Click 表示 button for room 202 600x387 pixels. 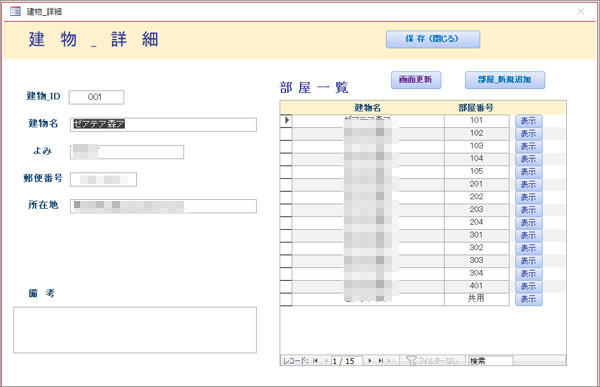pyautogui.click(x=528, y=197)
